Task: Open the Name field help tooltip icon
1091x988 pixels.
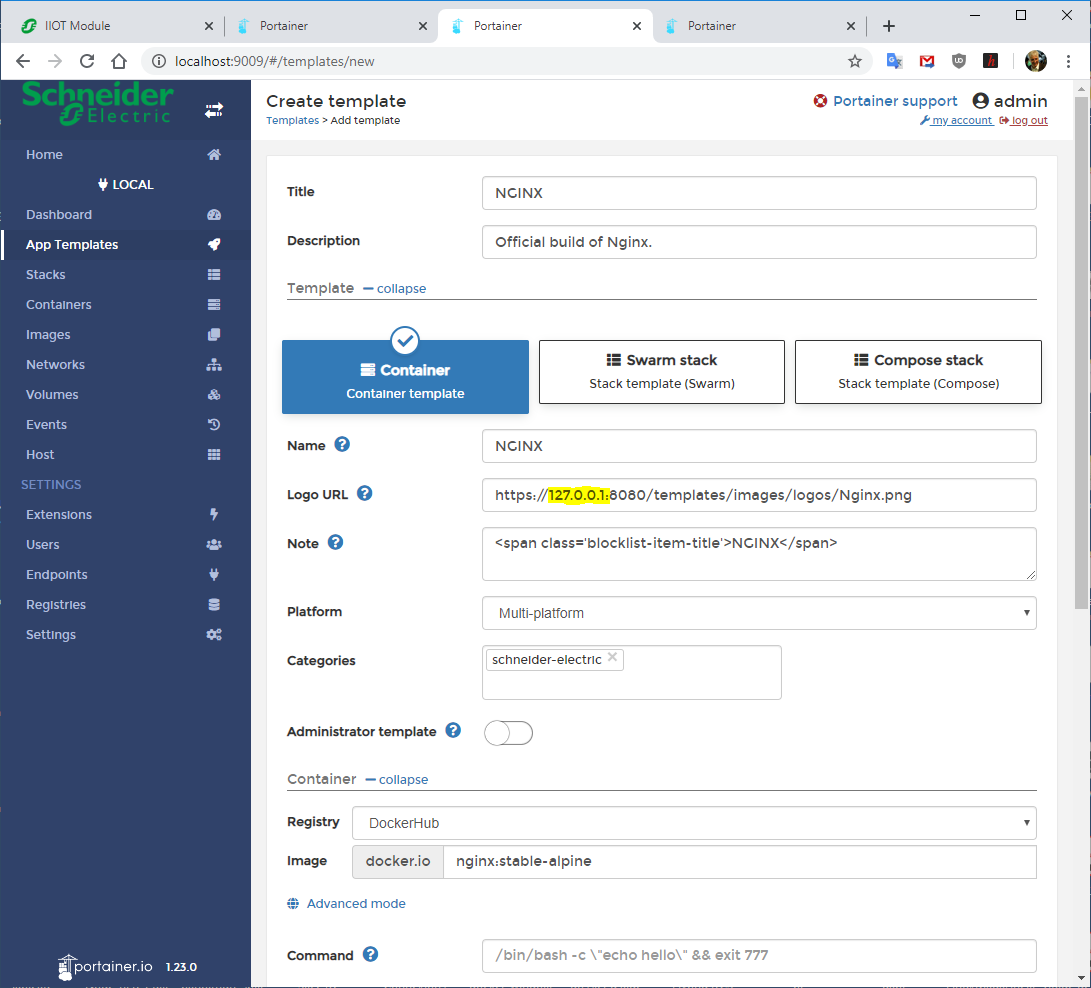Action: point(342,444)
